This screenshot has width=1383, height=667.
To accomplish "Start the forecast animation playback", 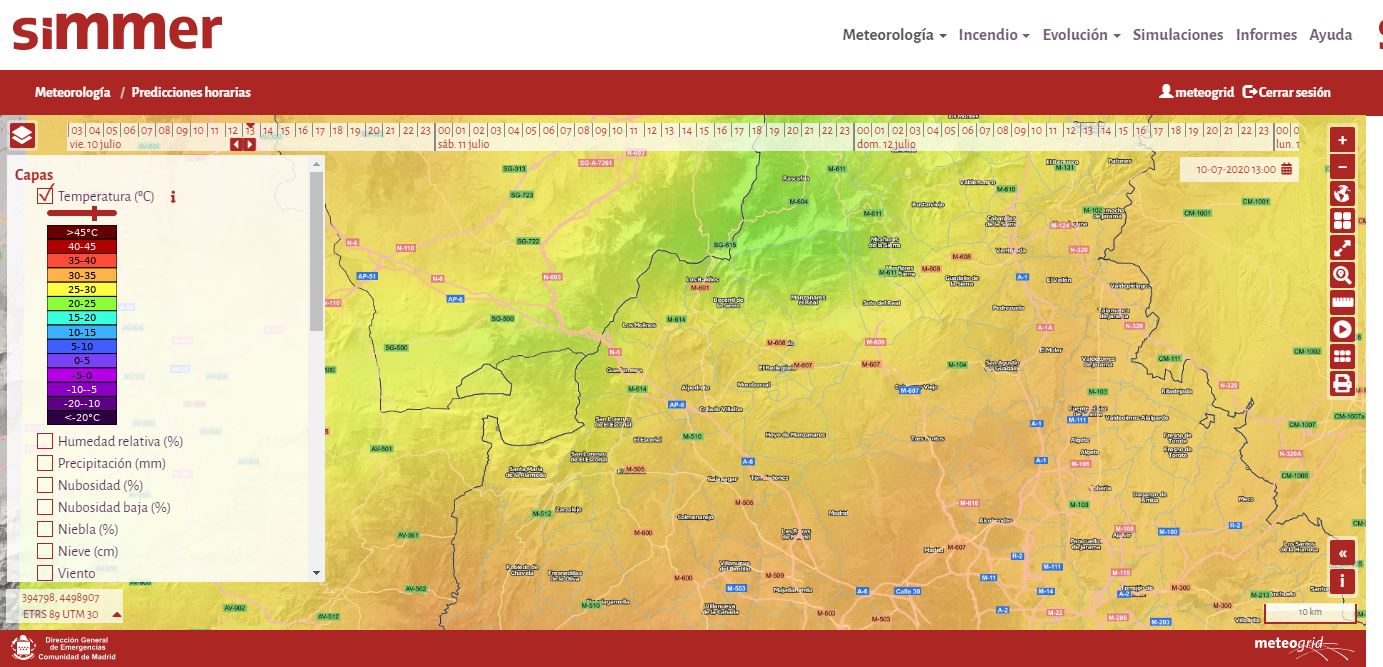I will click(x=1342, y=329).
